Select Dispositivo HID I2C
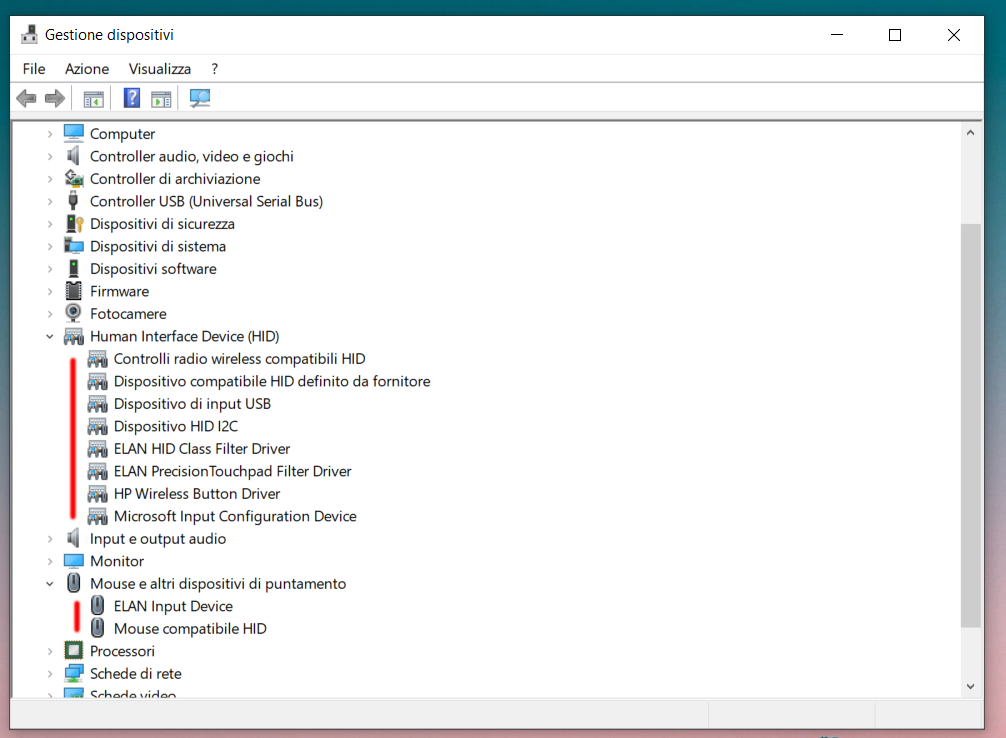Screen dimensions: 1006x738 176,426
